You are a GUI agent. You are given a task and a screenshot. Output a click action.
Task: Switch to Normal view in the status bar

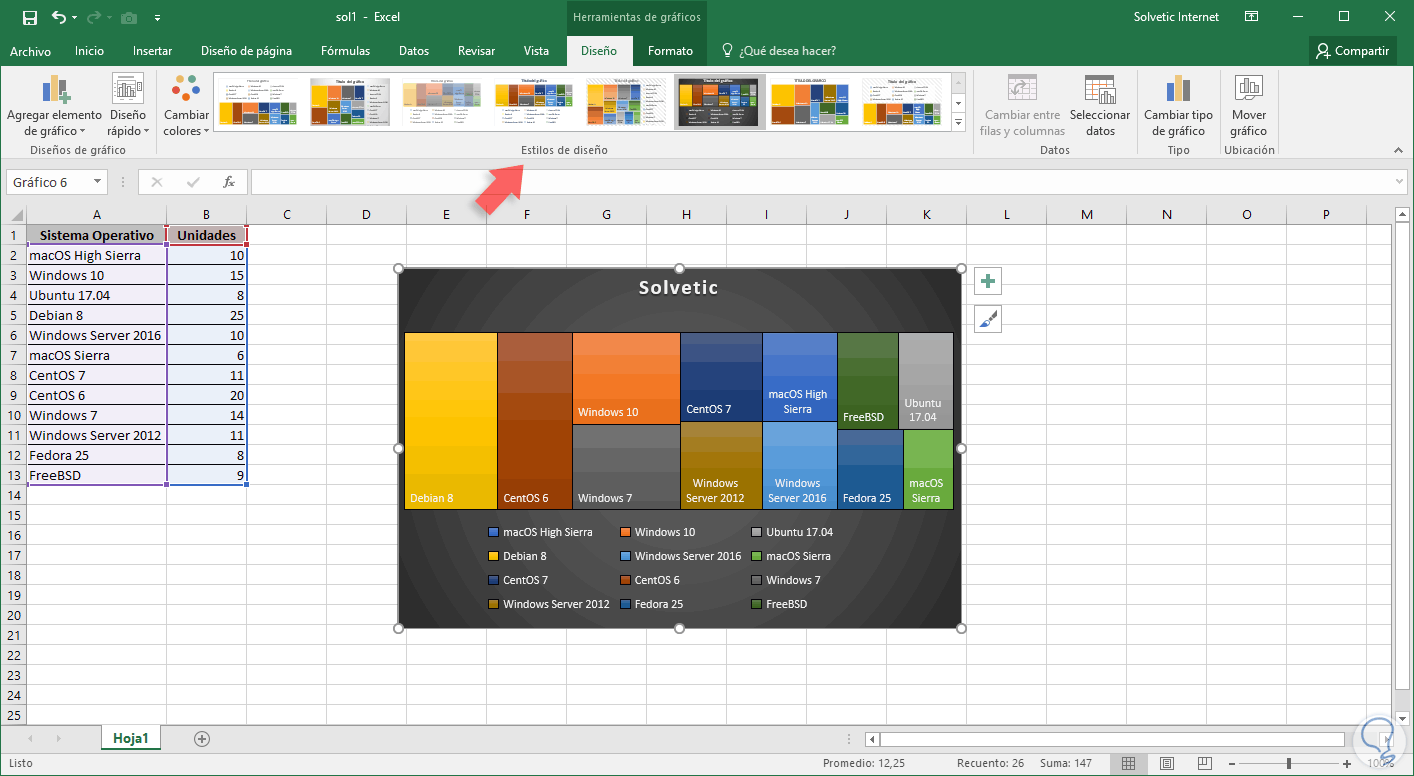[x=1128, y=764]
